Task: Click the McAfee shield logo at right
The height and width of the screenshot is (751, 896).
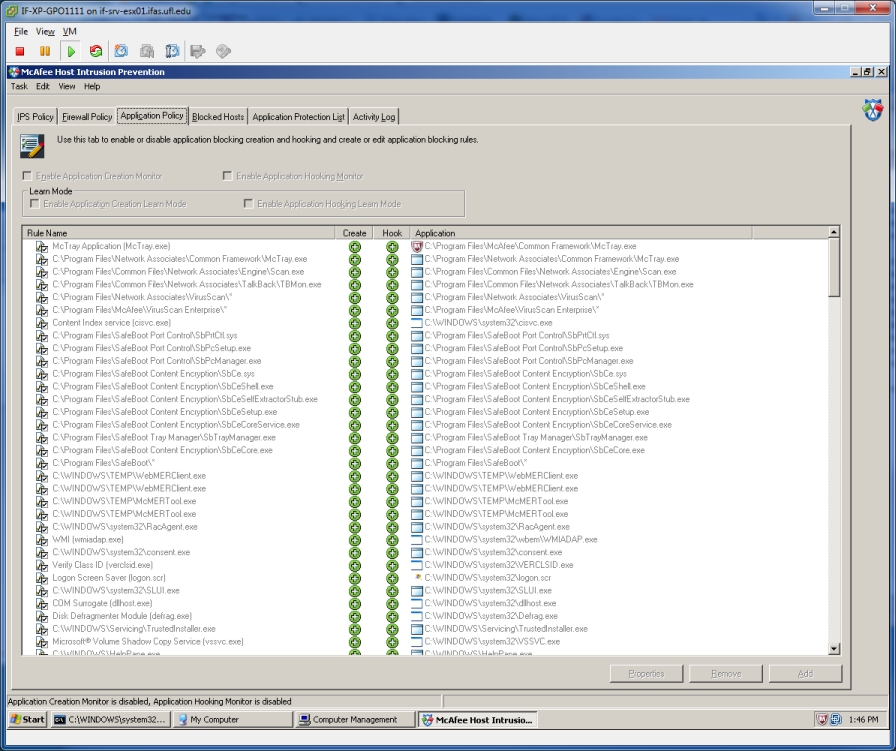Action: point(873,110)
